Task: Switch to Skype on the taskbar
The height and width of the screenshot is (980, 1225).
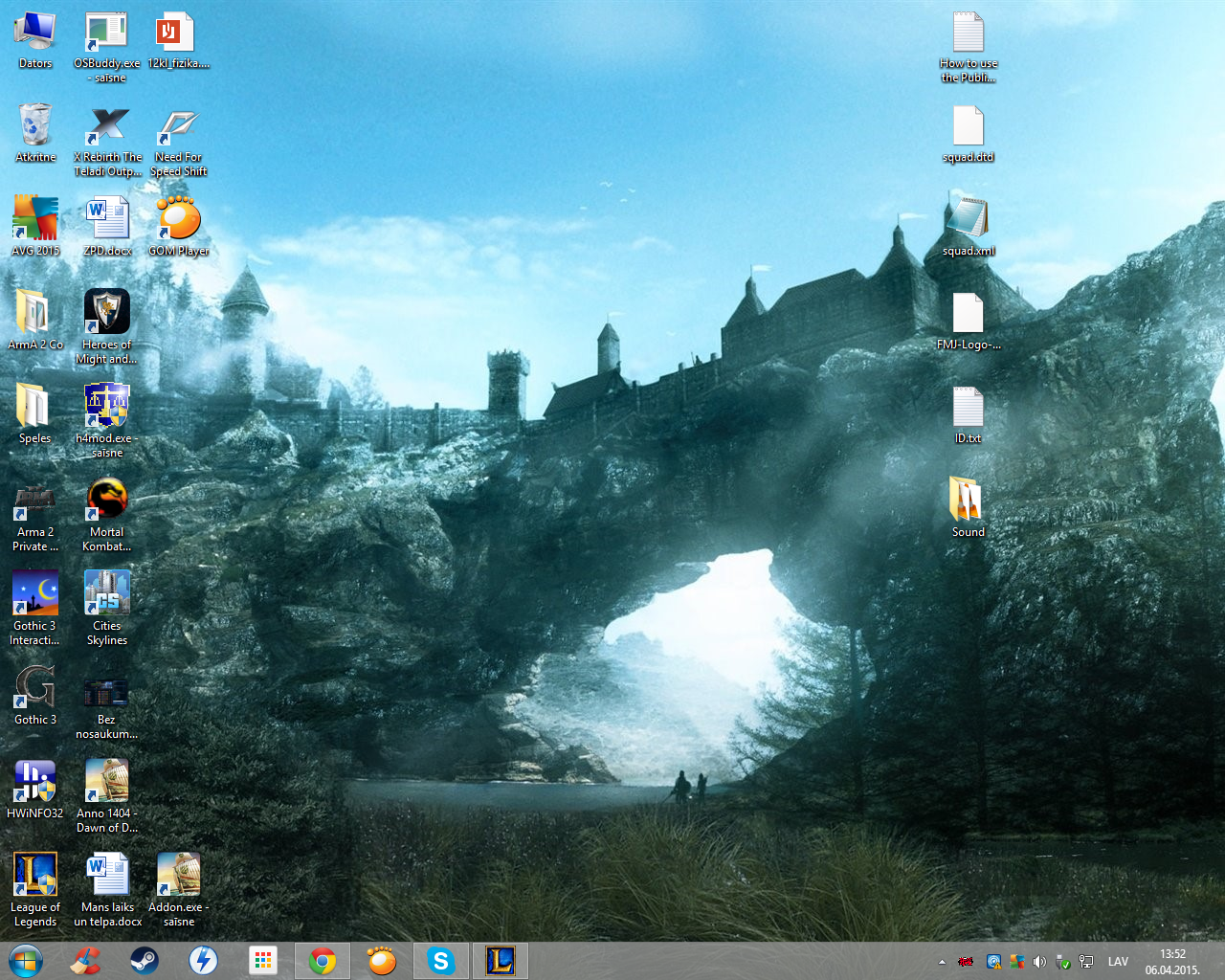Action: pyautogui.click(x=441, y=960)
